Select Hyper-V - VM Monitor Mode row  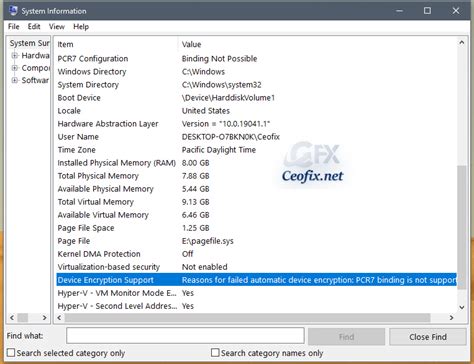257,293
